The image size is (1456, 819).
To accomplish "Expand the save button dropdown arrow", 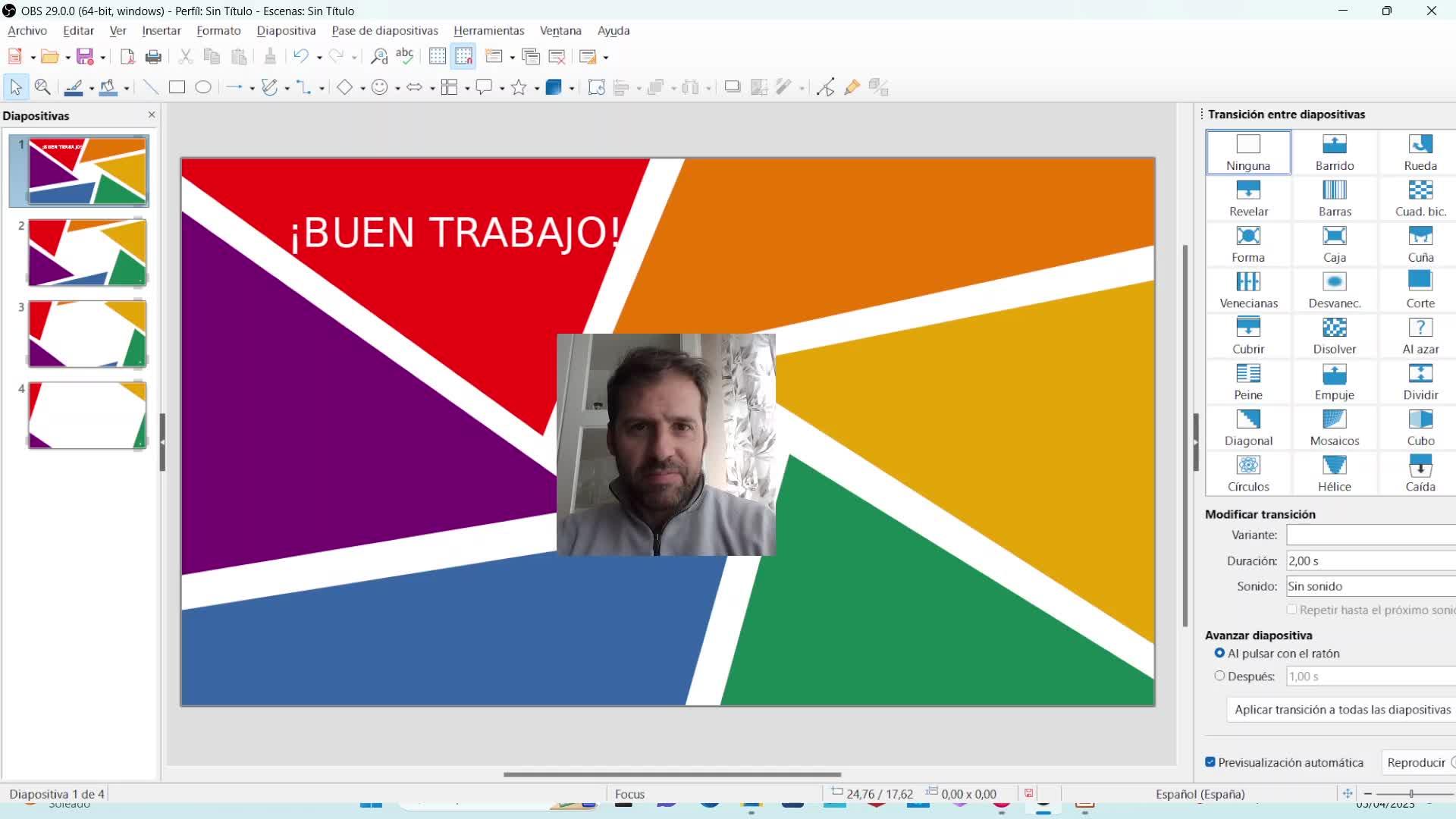I will (x=102, y=58).
